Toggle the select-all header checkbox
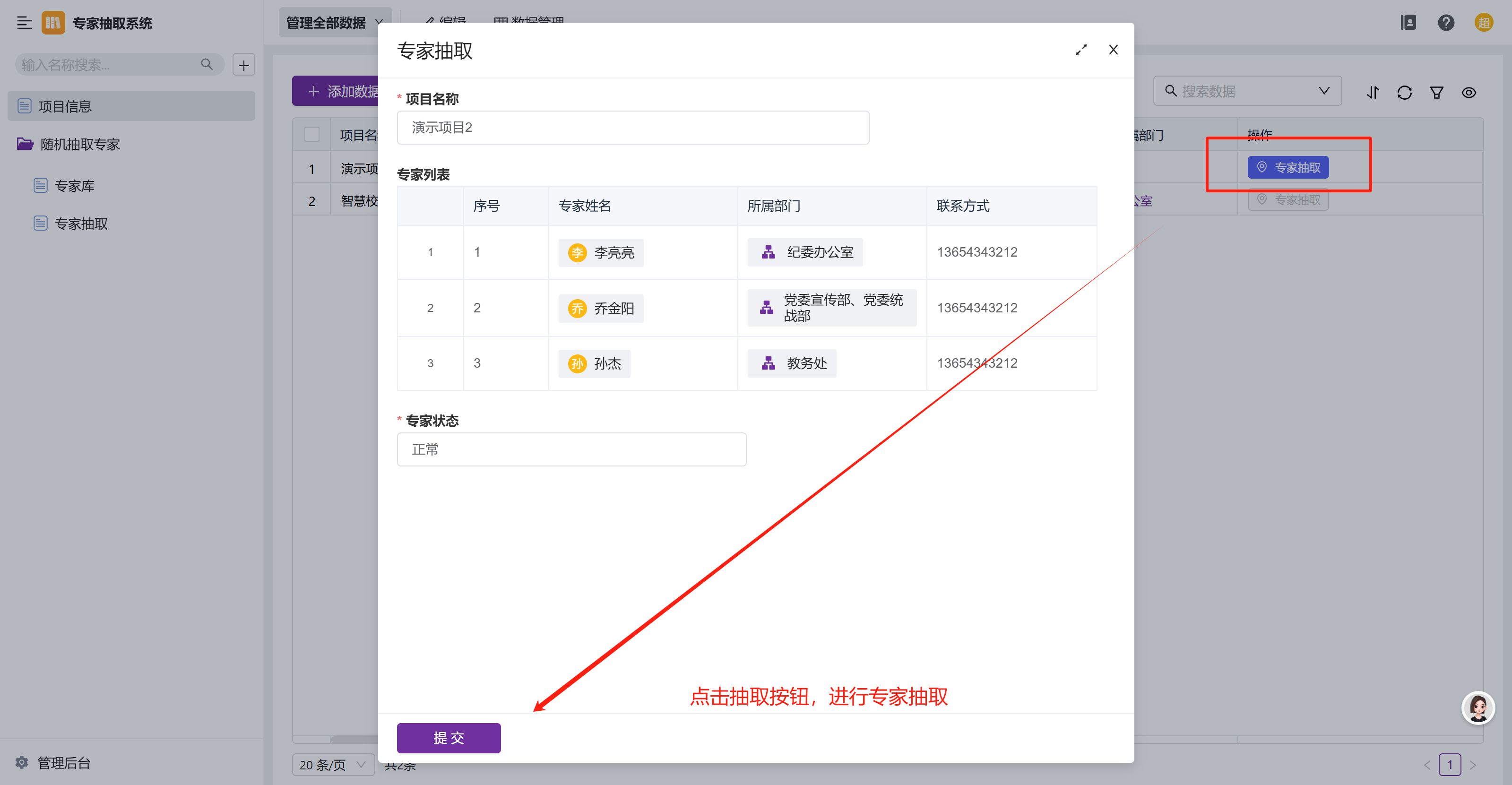Screen dimensions: 1512x785 [x=311, y=134]
